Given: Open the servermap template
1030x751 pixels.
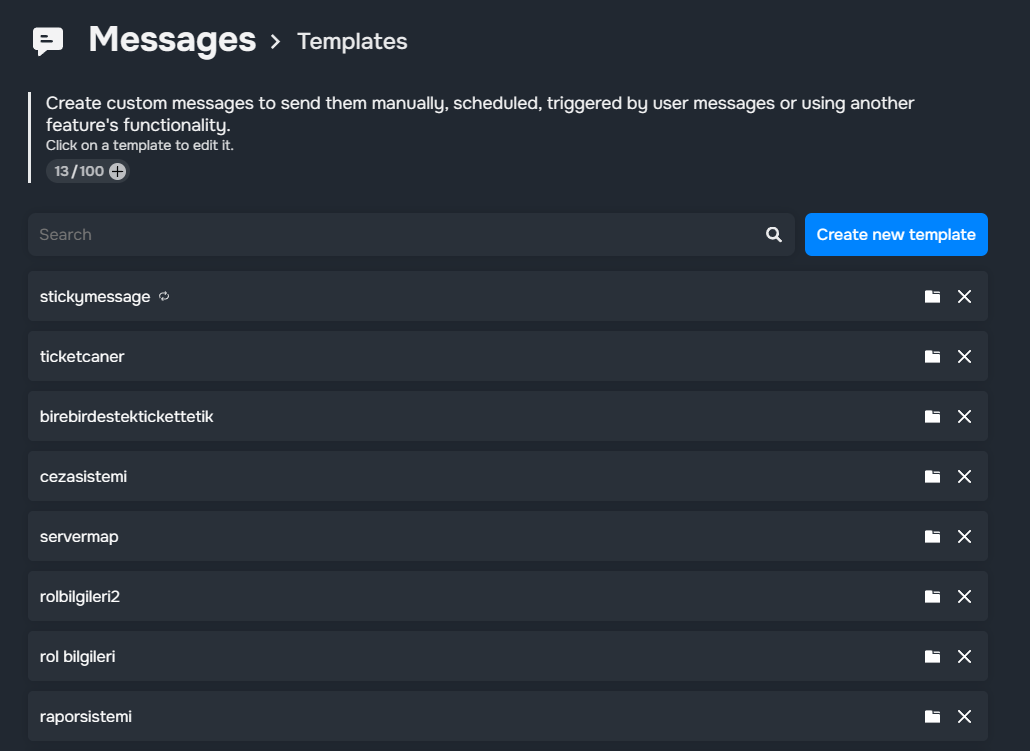Looking at the screenshot, I should (x=79, y=537).
